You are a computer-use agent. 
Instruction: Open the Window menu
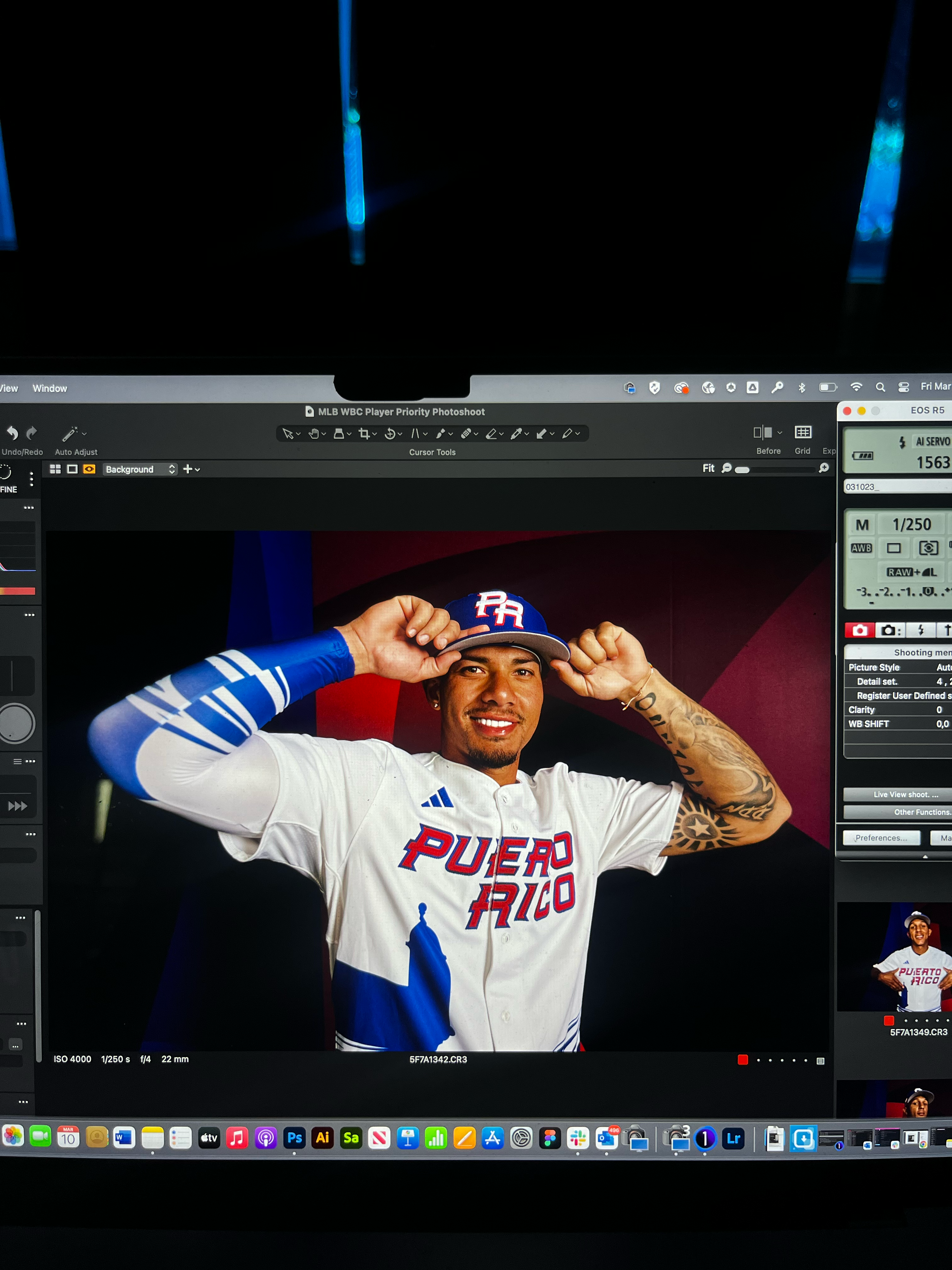coord(49,389)
